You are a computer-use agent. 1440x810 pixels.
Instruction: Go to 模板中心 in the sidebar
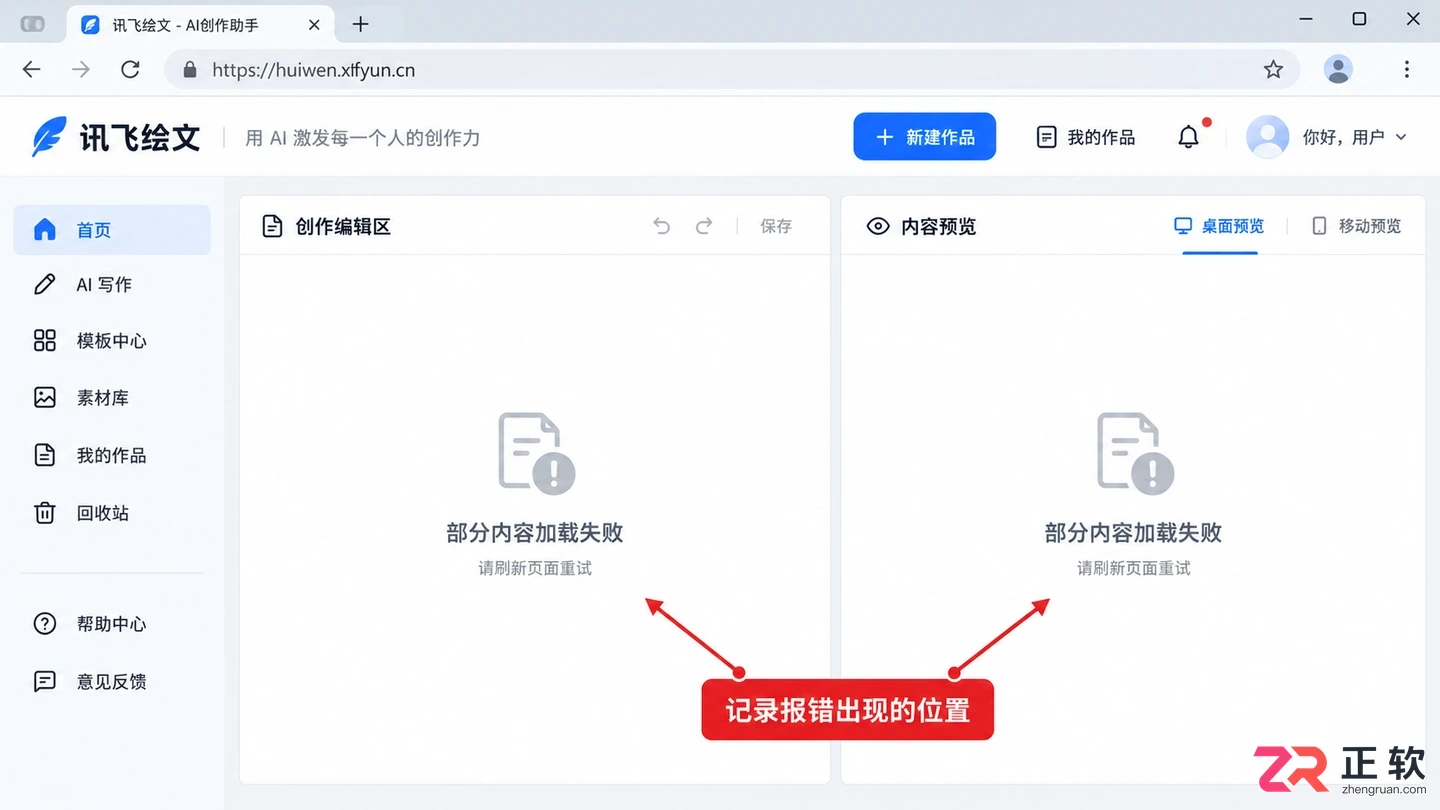112,341
